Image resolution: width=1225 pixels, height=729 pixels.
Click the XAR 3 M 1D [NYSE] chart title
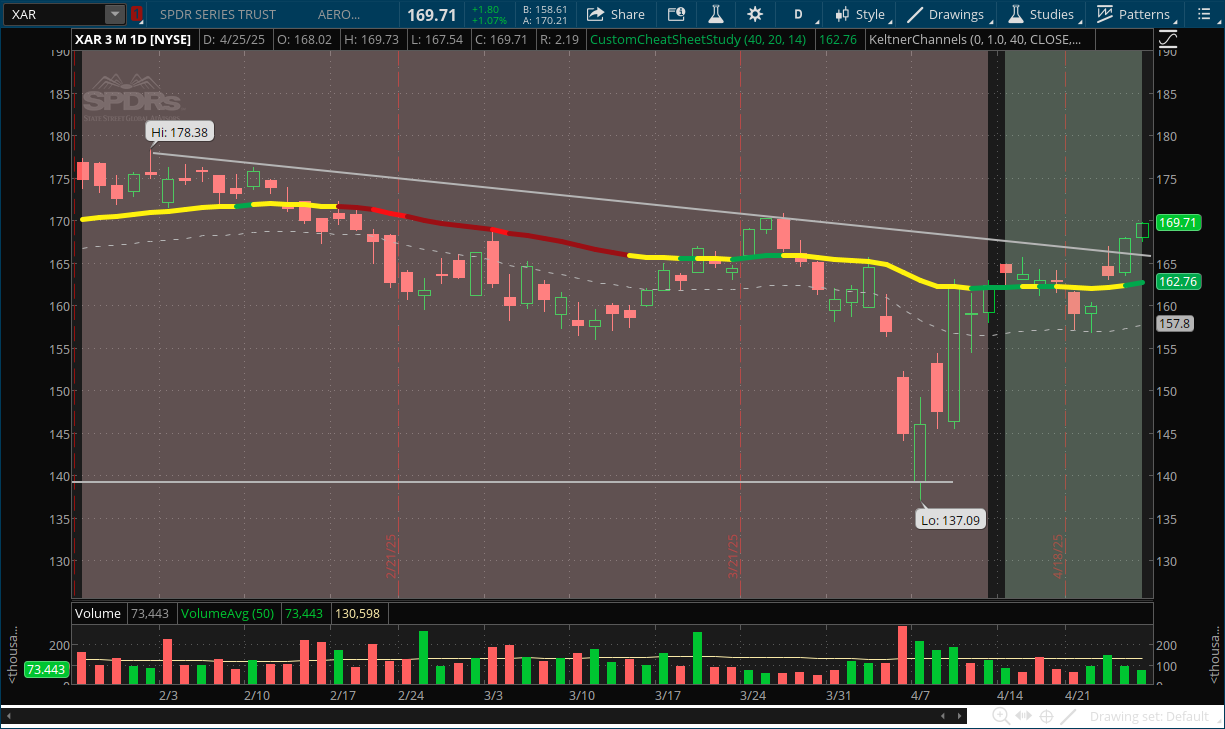coord(135,39)
